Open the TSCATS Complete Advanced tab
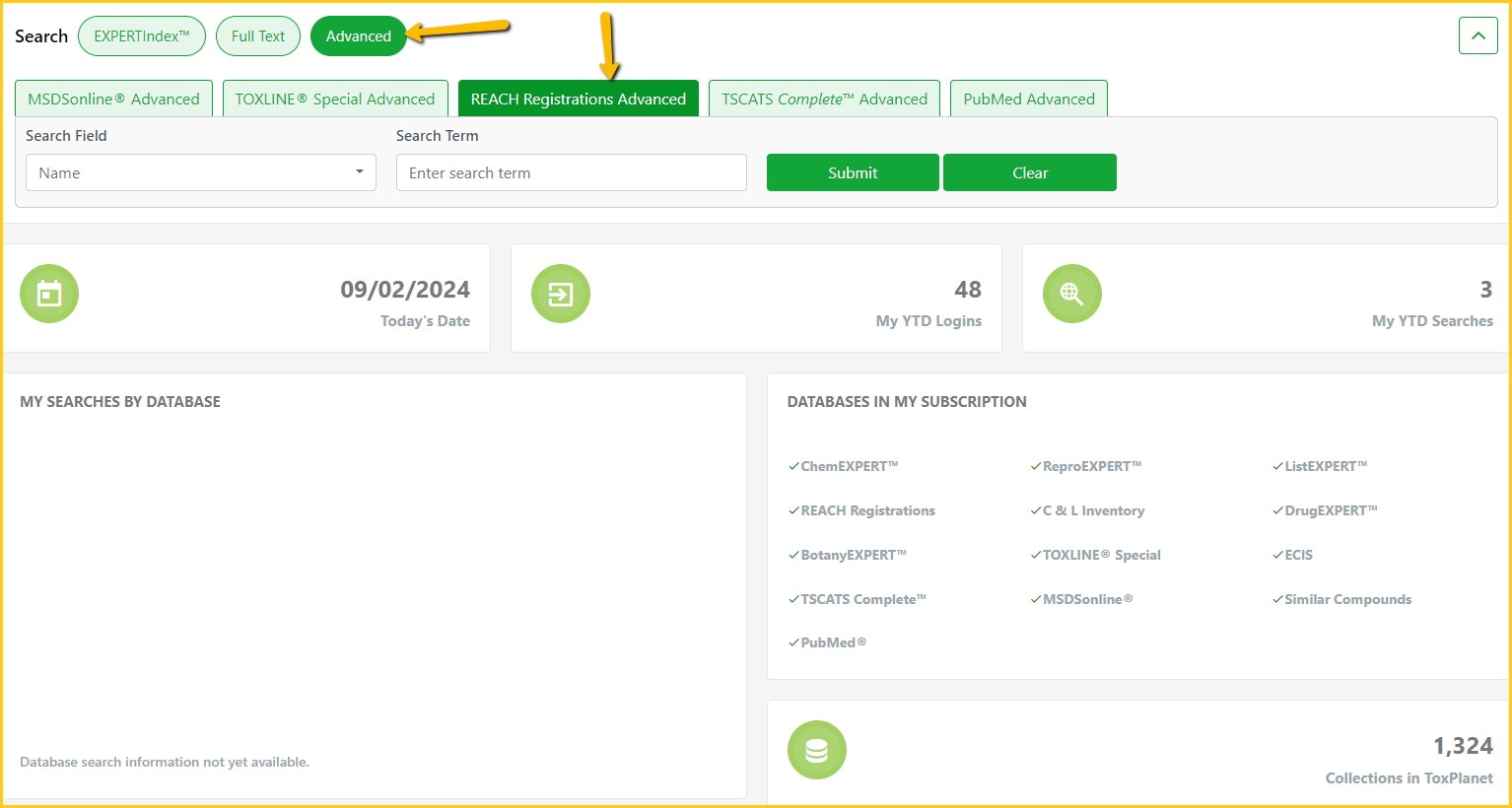1512x808 pixels. (x=824, y=100)
